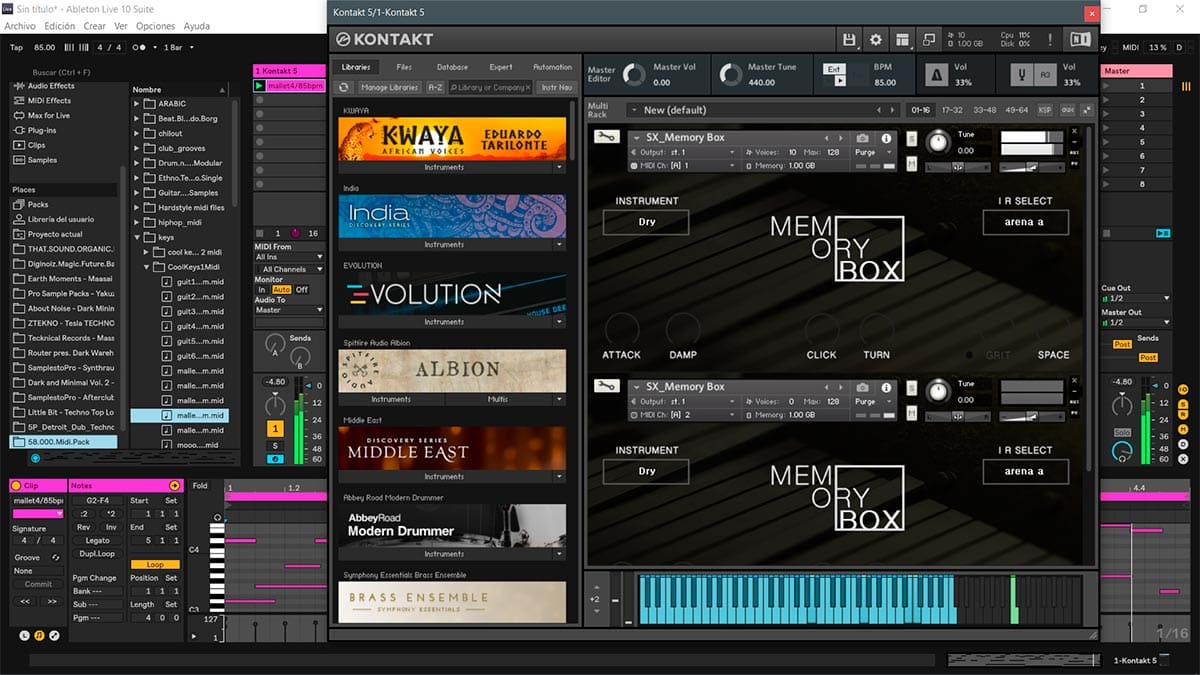This screenshot has height=675, width=1200.
Task: Click the Kontakt panic exclamation icon
Action: pos(1049,39)
